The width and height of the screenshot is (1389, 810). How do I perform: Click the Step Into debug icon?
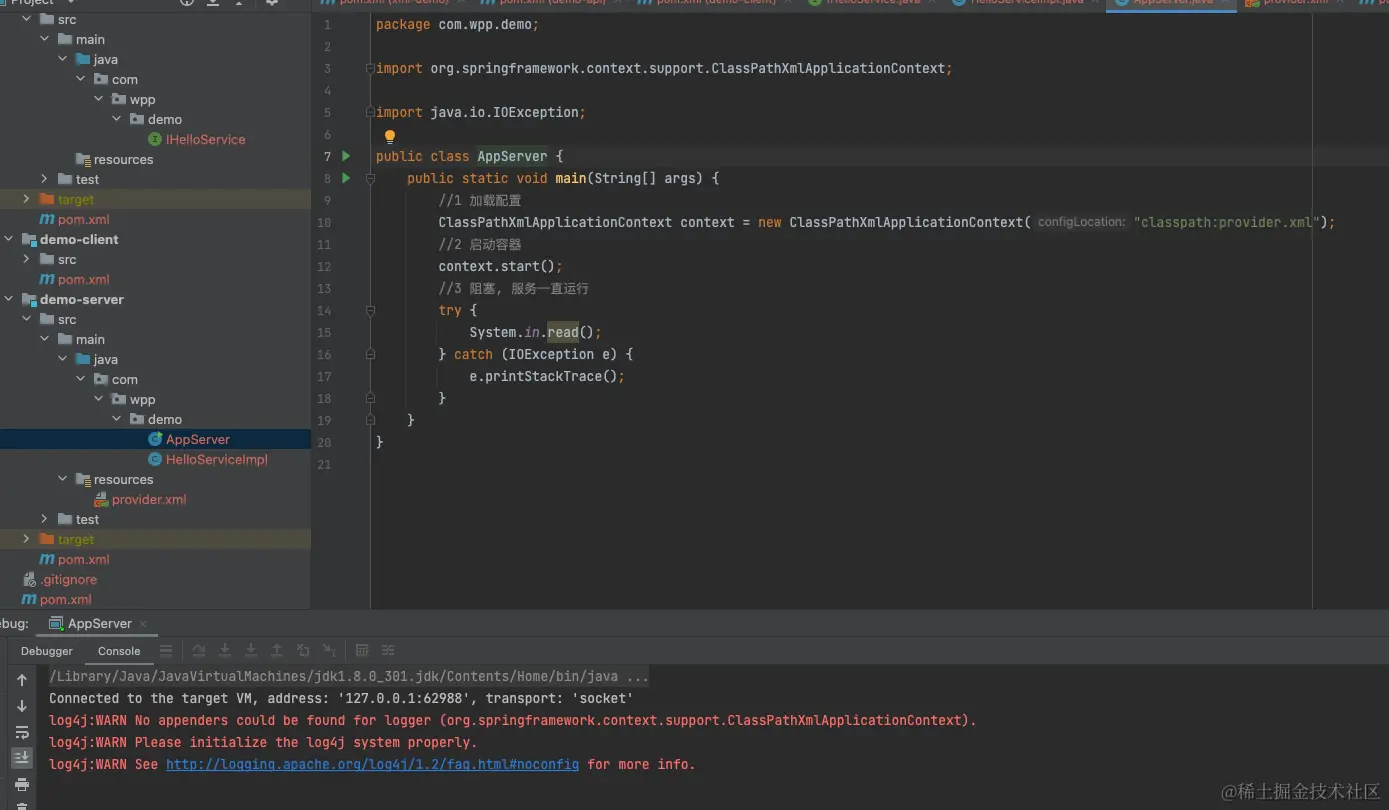[225, 650]
